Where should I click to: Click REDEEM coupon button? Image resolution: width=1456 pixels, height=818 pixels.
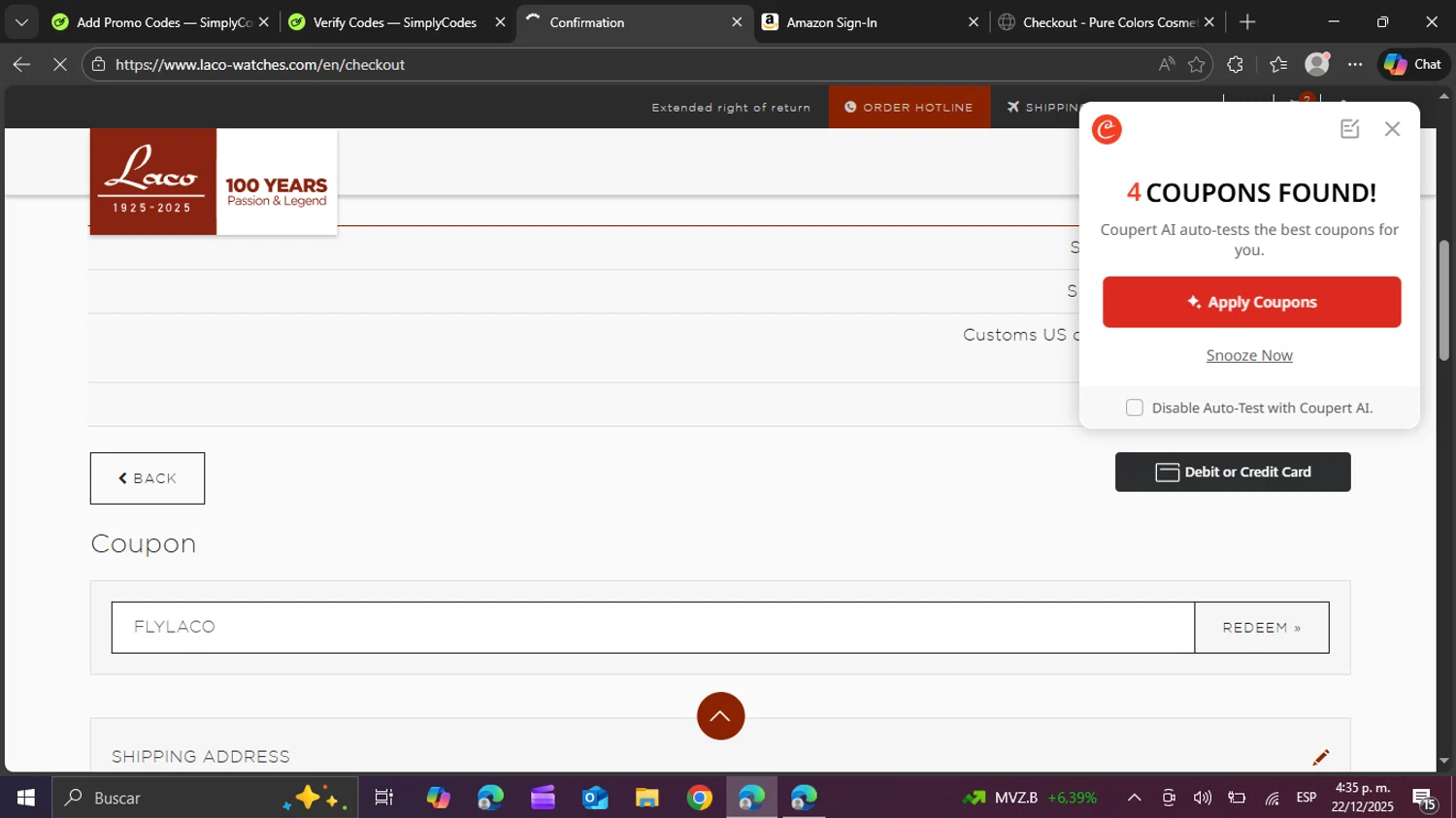point(1261,627)
